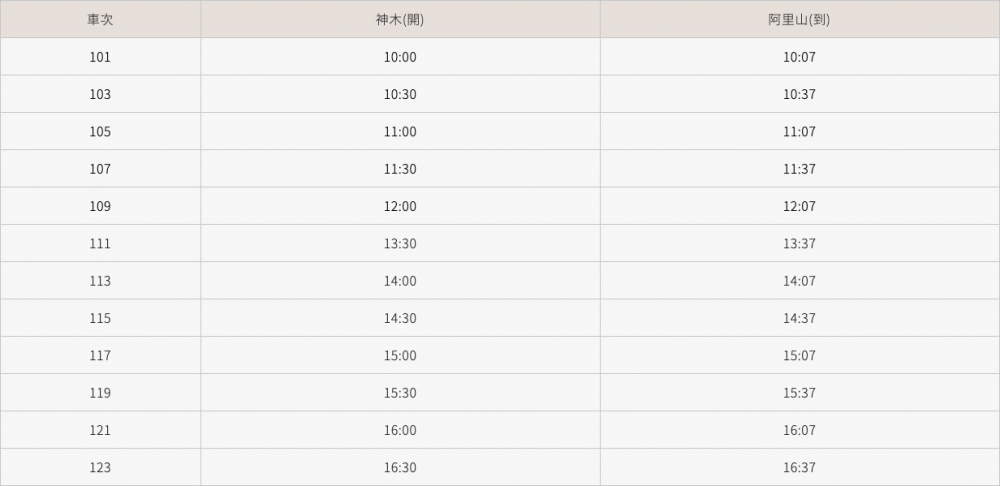Image resolution: width=1000 pixels, height=486 pixels.
Task: Click the 16:00 departure time cell
Action: (400, 430)
